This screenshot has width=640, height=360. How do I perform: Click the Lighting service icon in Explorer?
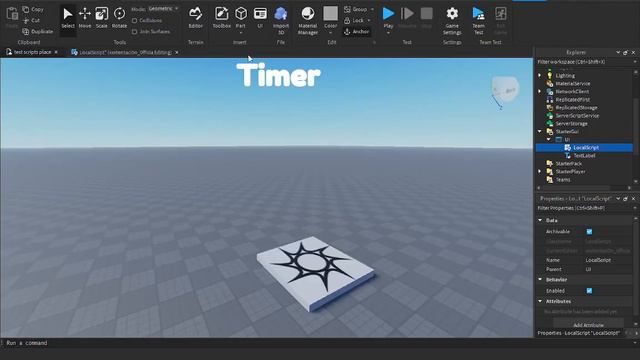click(x=550, y=76)
